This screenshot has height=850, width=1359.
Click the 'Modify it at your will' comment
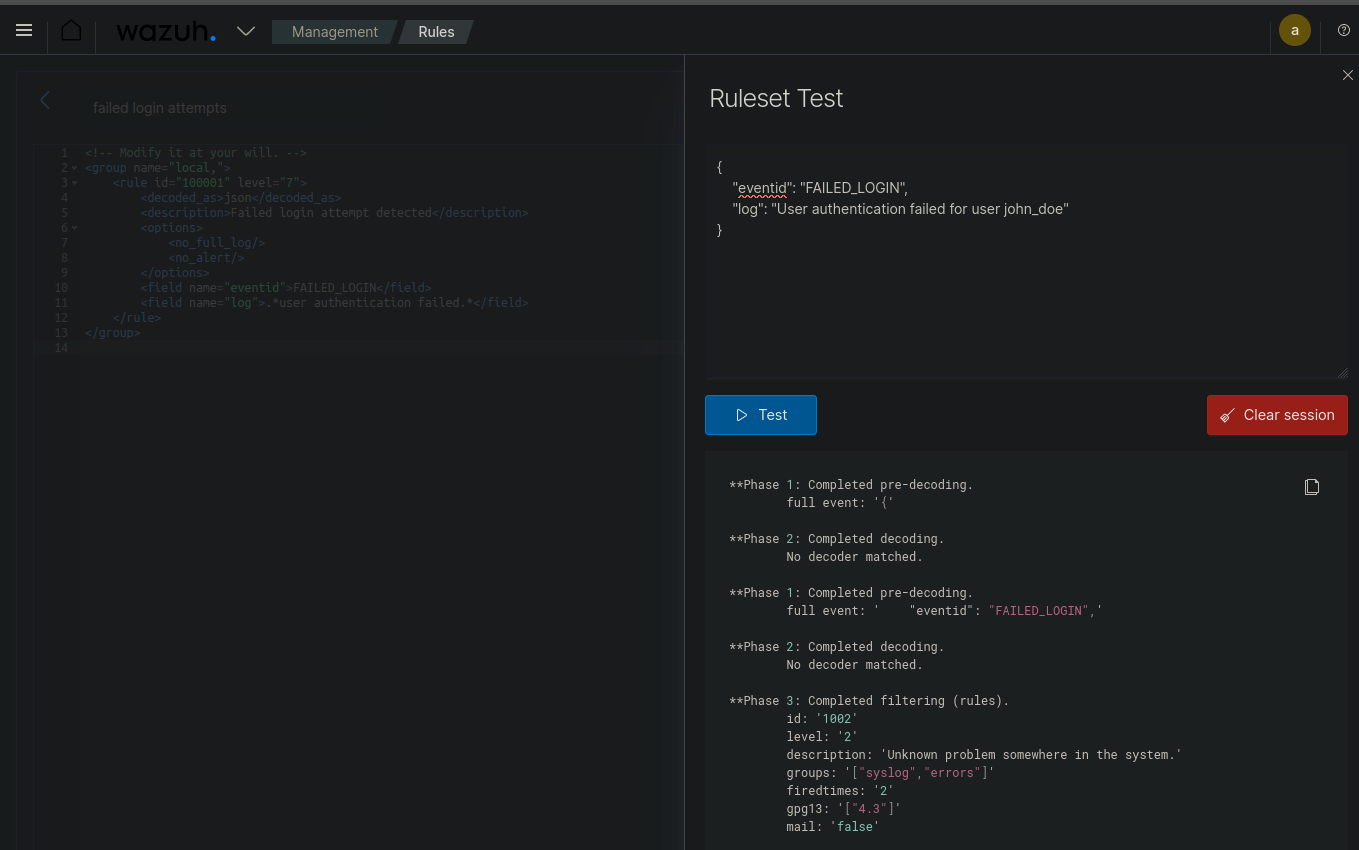pos(196,153)
